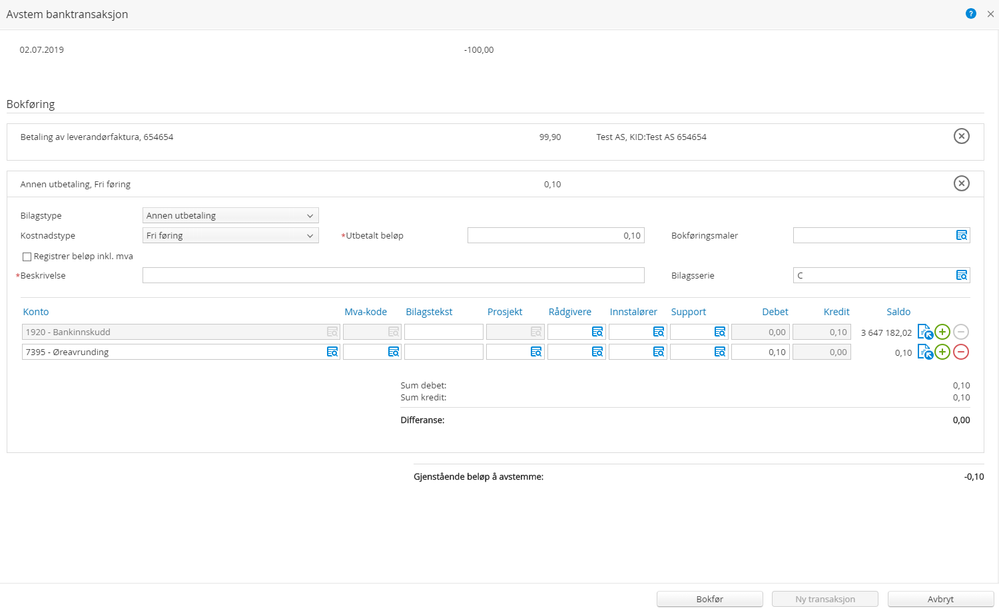Add a row after 7395 Øreavrunding line
999x613 pixels.
point(942,352)
